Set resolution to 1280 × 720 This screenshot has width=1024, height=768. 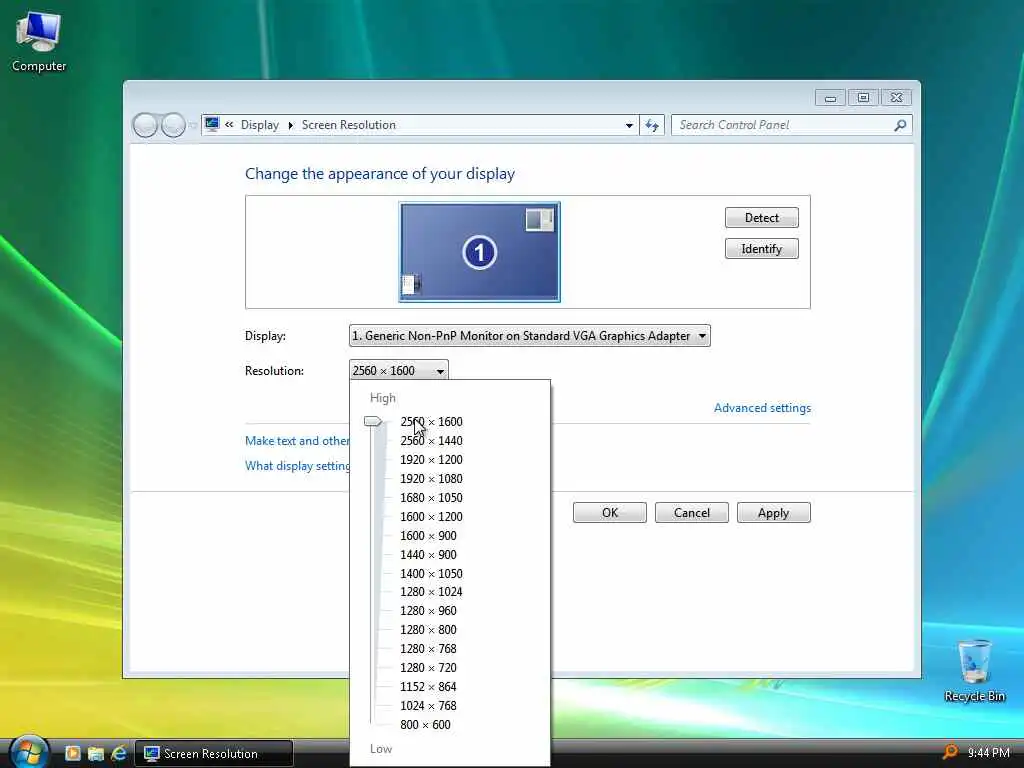(x=428, y=667)
